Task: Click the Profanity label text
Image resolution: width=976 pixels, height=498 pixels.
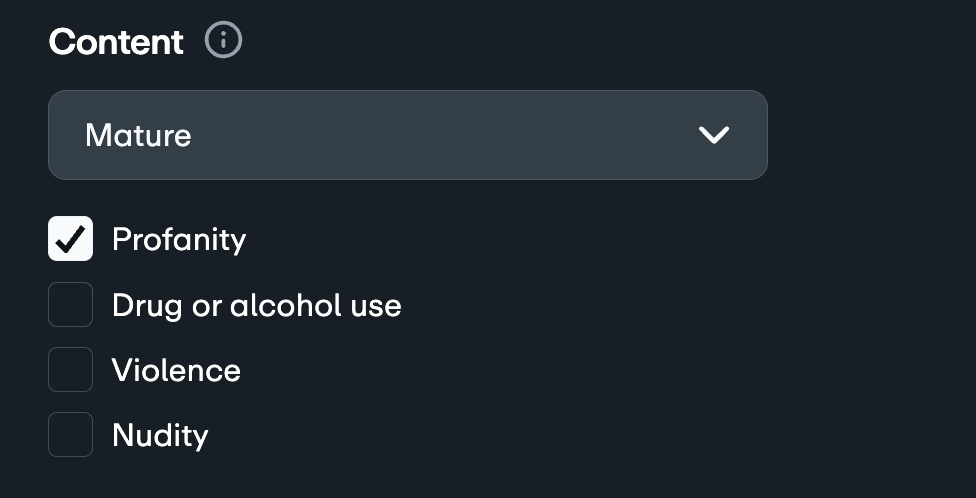Action: tap(179, 240)
